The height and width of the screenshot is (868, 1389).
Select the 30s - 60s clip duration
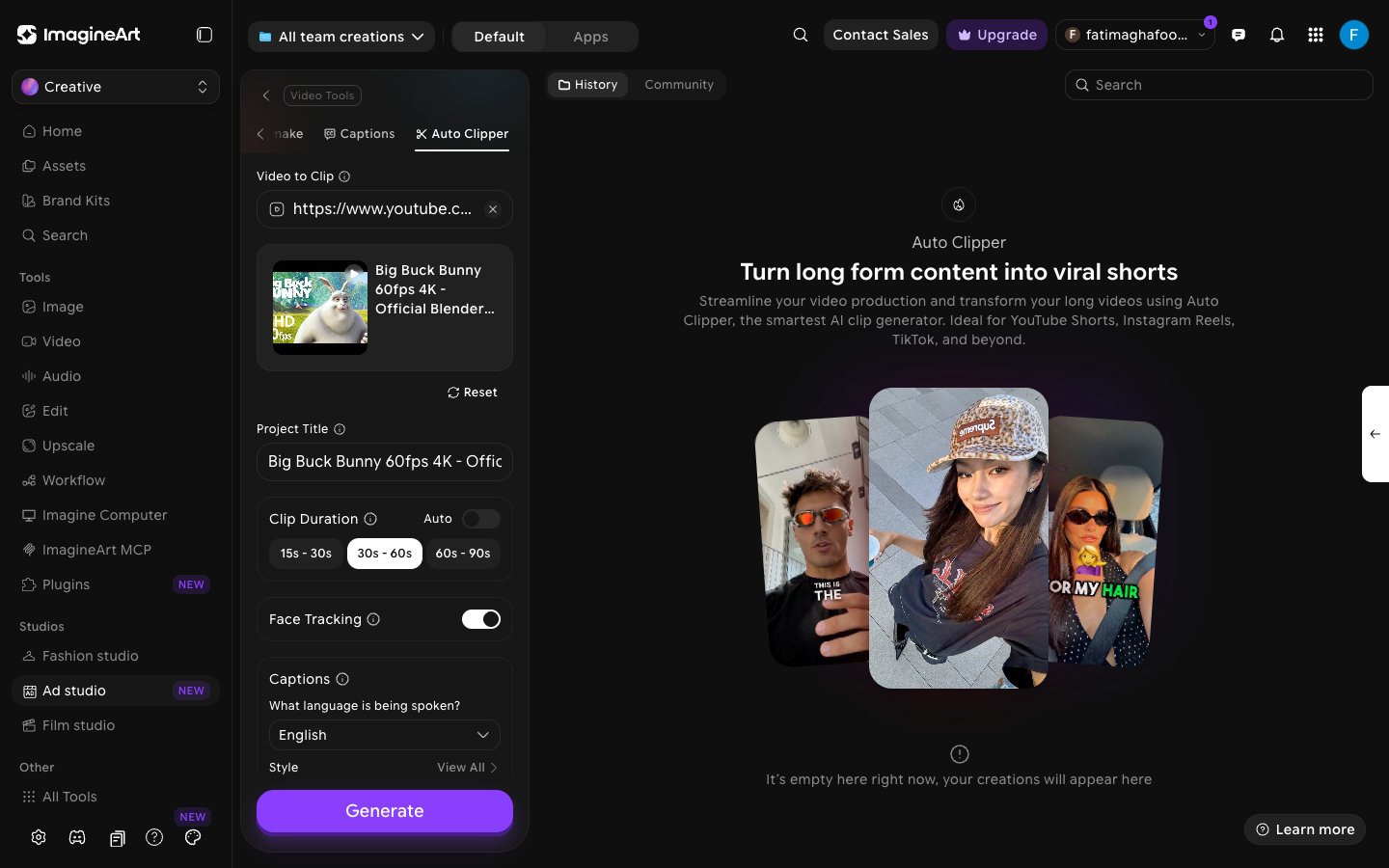(385, 554)
